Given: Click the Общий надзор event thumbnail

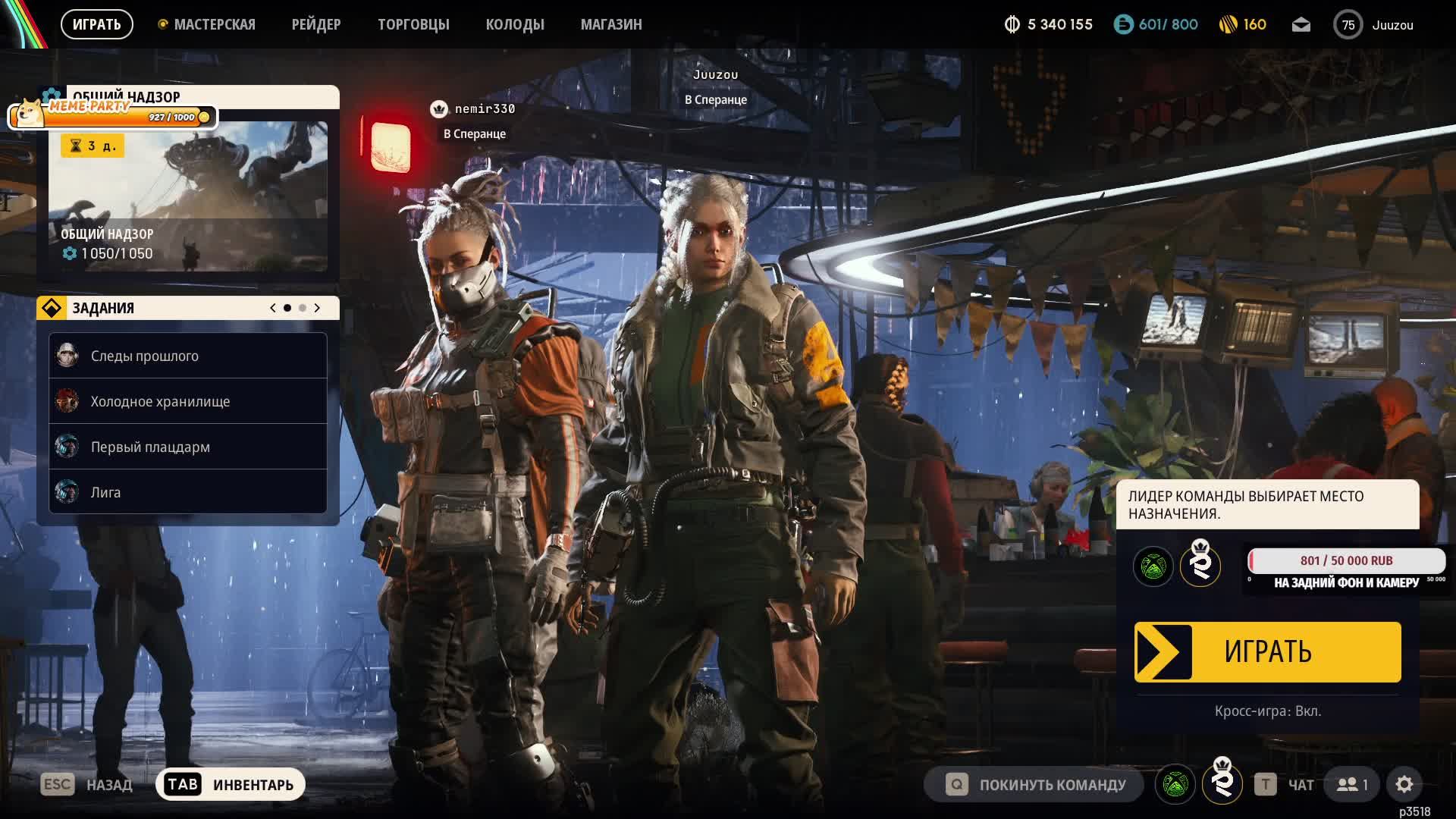Looking at the screenshot, I should pos(188,197).
